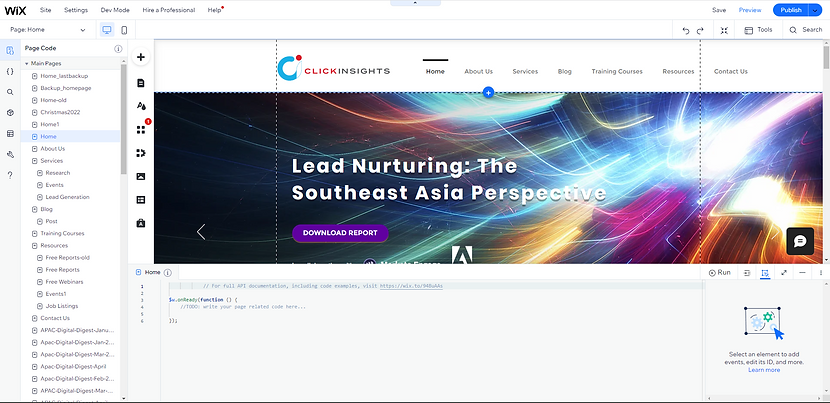Click Contact Us in site navigation
This screenshot has width=830, height=403.
click(730, 71)
